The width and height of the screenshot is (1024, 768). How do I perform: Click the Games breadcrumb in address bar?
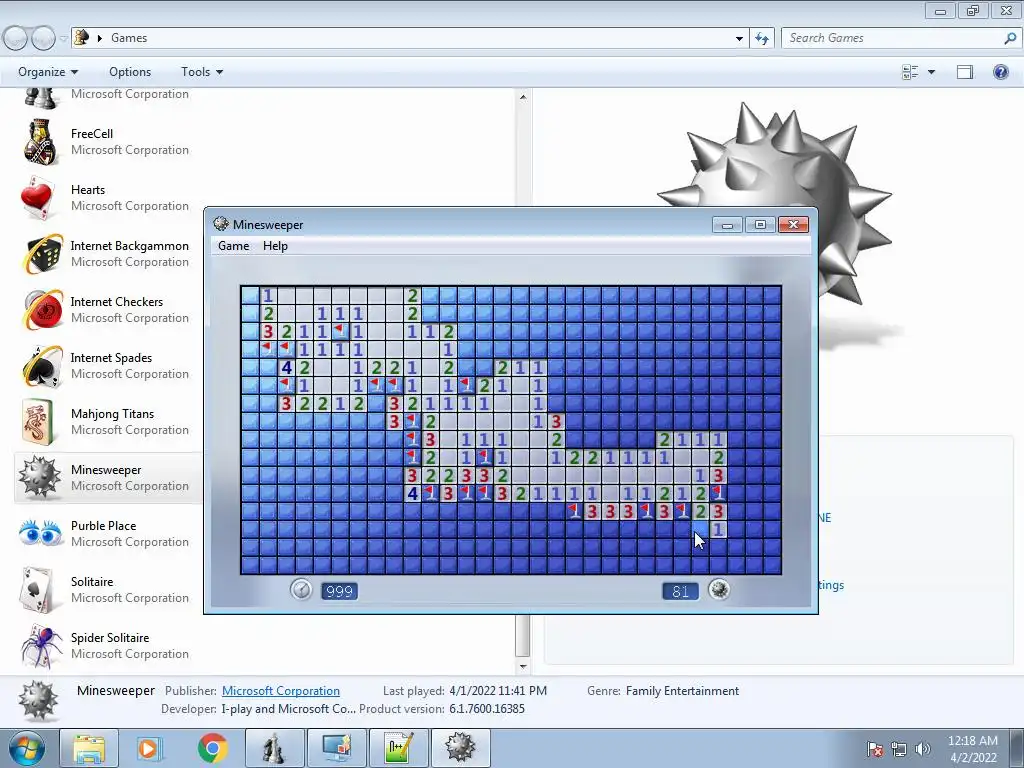click(x=129, y=38)
